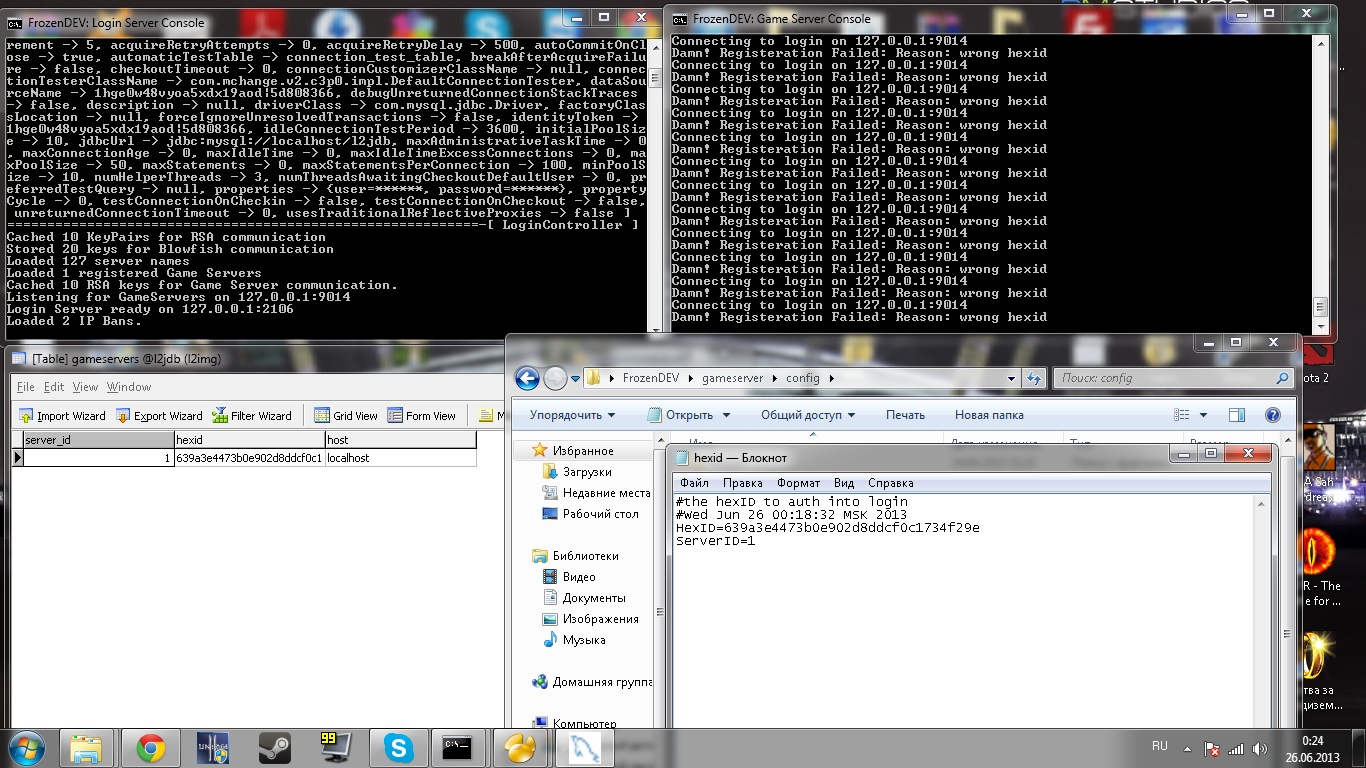Open the Справка menu in Notepad
Viewport: 1366px width, 768px height.
(891, 483)
